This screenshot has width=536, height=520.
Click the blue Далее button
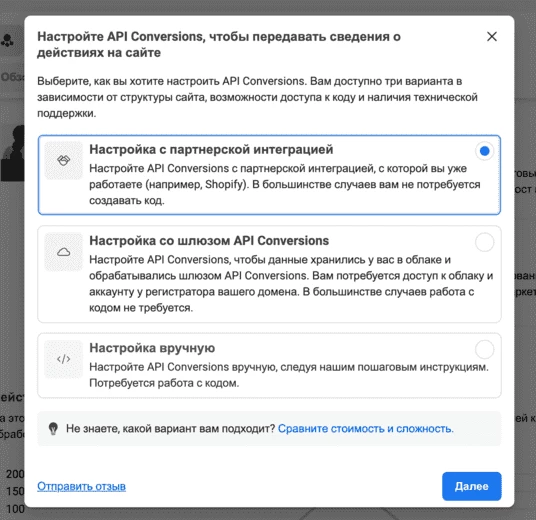[x=472, y=486]
